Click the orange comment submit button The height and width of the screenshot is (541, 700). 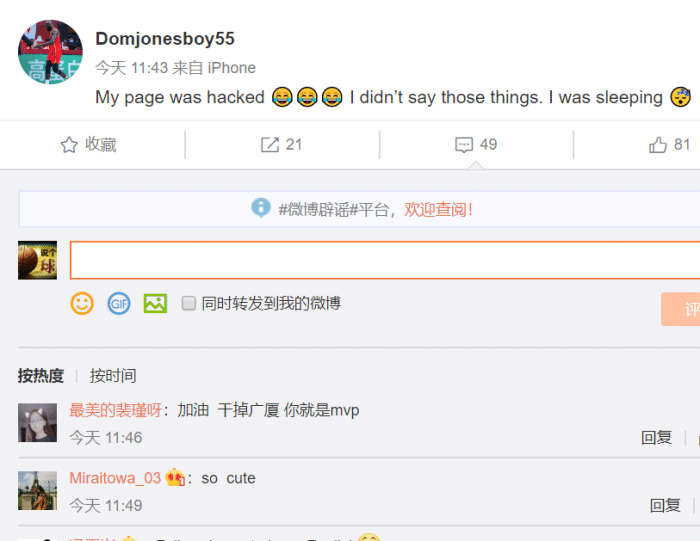click(x=680, y=309)
